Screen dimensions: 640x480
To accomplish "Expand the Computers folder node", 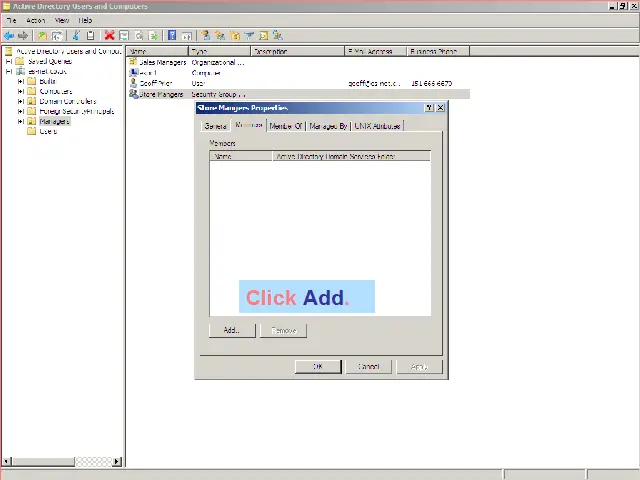I will tap(20, 91).
